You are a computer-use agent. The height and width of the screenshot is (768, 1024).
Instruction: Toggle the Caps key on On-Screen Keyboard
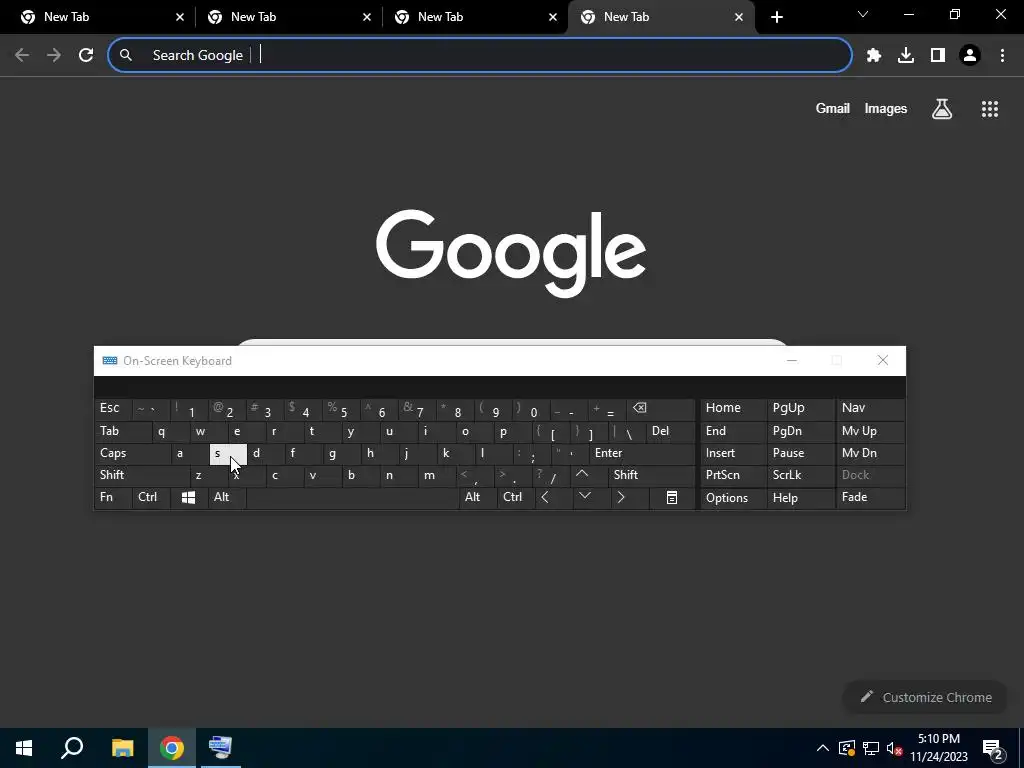pos(132,453)
